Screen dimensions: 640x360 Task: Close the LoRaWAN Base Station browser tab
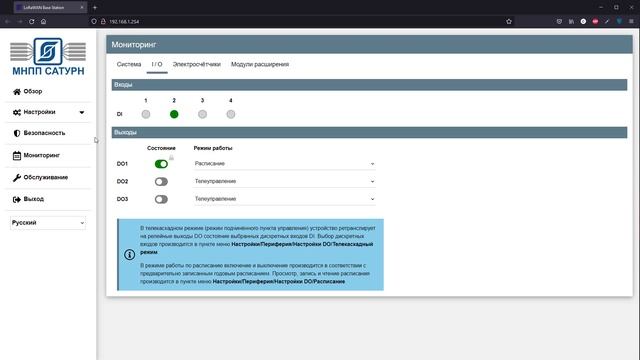[82, 7]
